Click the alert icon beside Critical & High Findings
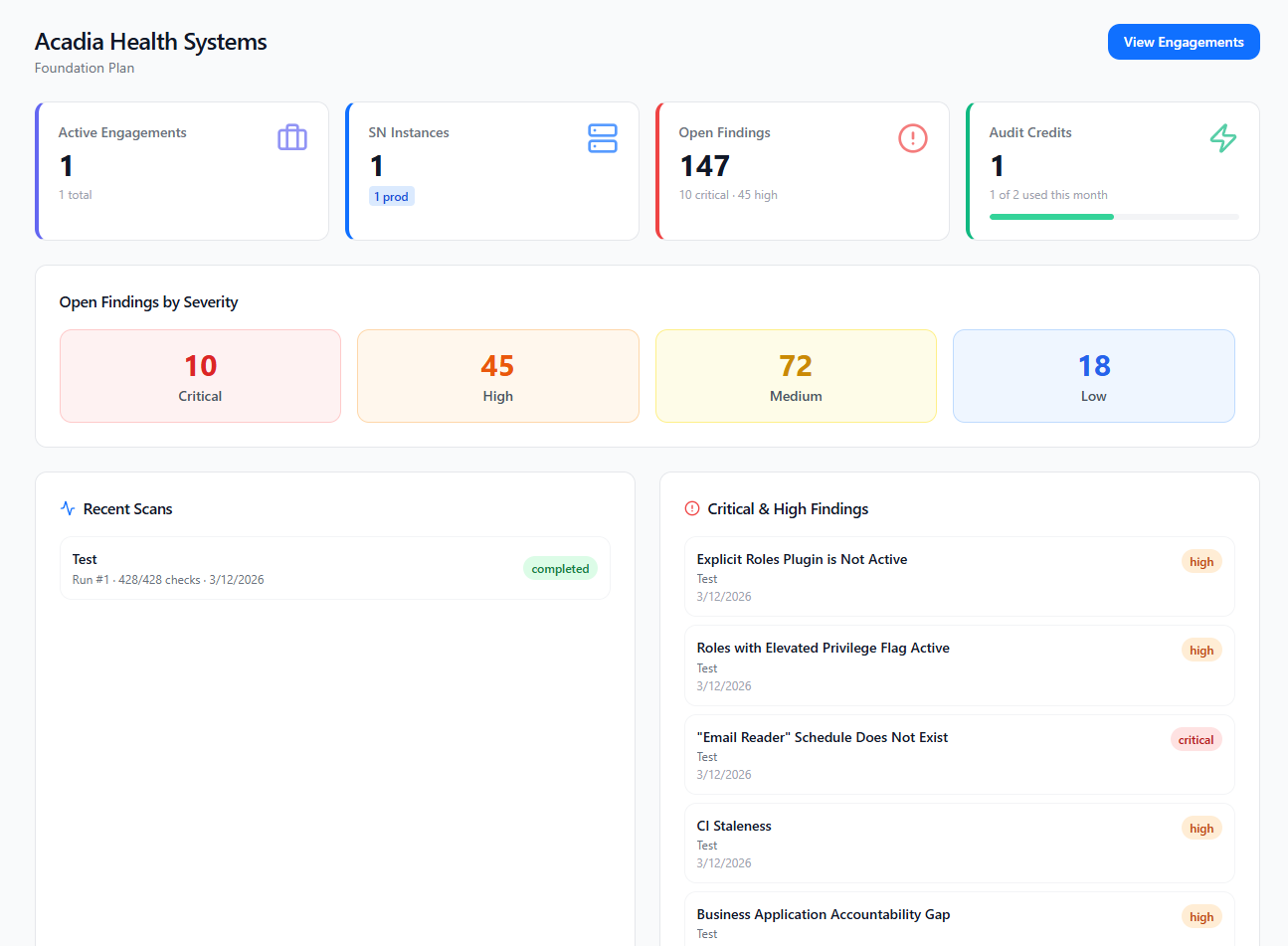This screenshot has height=946, width=1288. [x=692, y=508]
